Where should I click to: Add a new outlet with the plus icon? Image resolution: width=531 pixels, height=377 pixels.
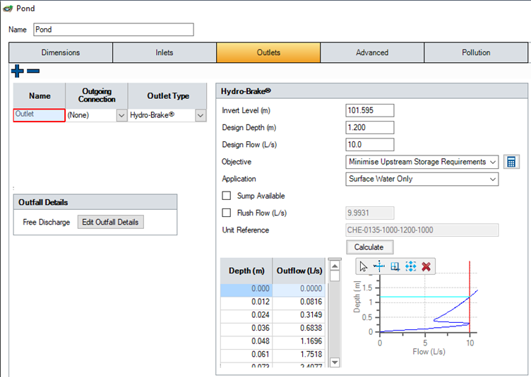point(17,71)
